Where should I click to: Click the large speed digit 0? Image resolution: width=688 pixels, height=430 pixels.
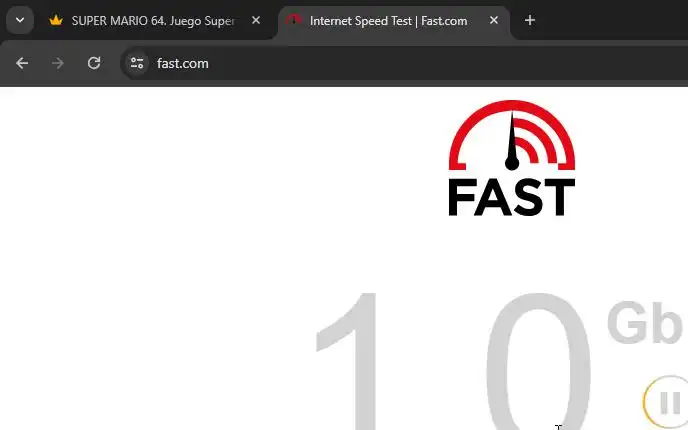click(538, 361)
